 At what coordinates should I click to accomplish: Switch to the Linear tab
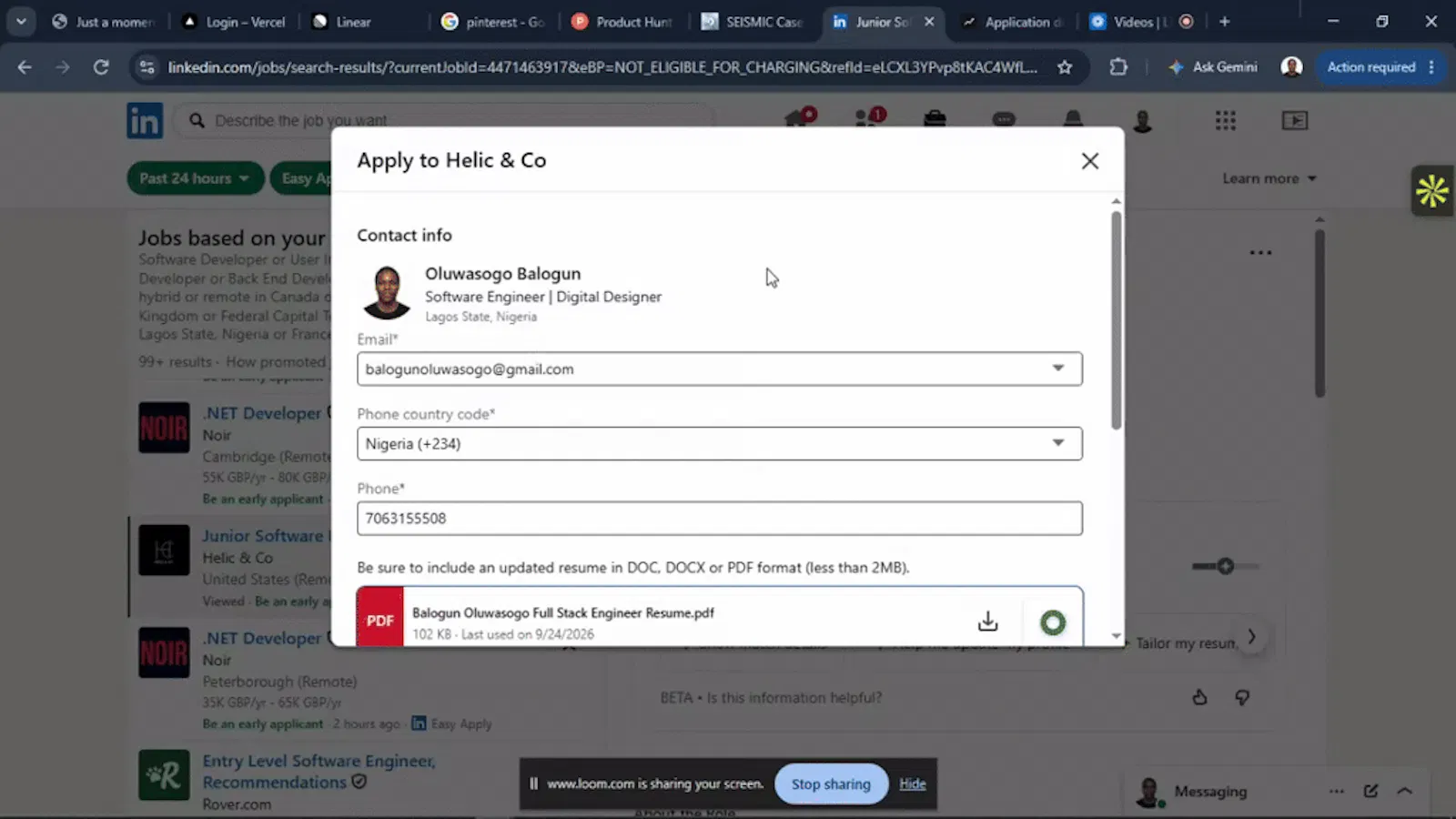click(354, 22)
